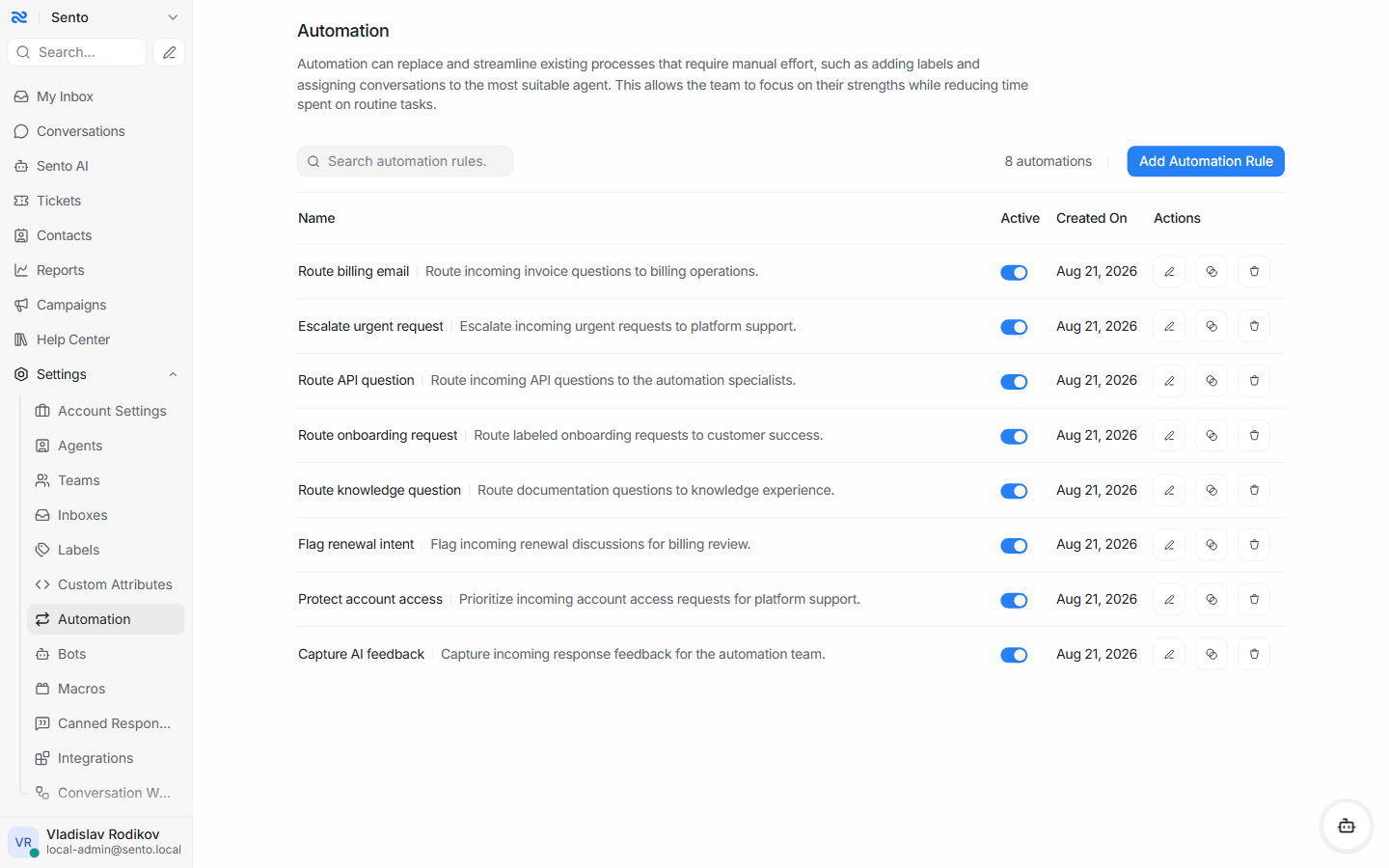Focus the Search automation rules field

405,161
